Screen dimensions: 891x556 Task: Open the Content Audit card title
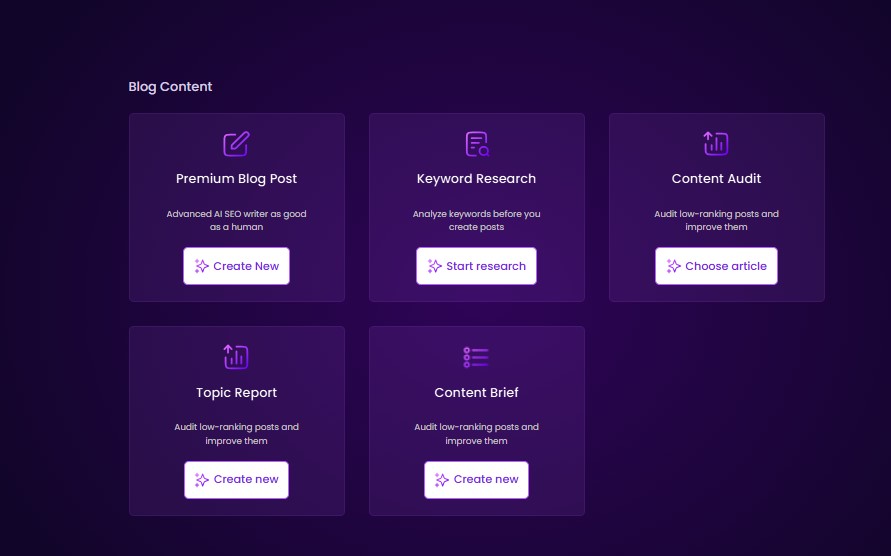(716, 179)
